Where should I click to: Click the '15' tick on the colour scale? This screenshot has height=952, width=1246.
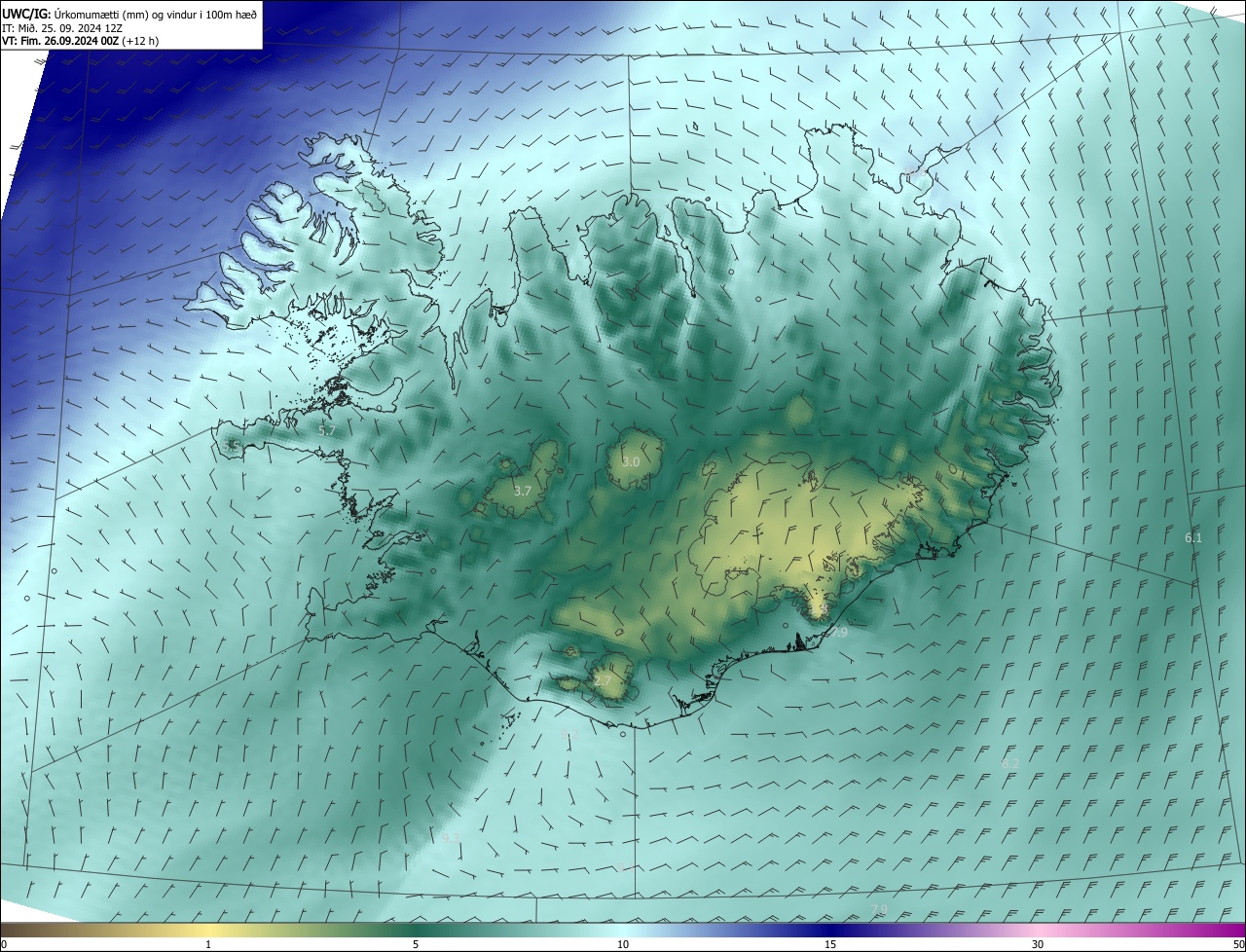coord(830,944)
